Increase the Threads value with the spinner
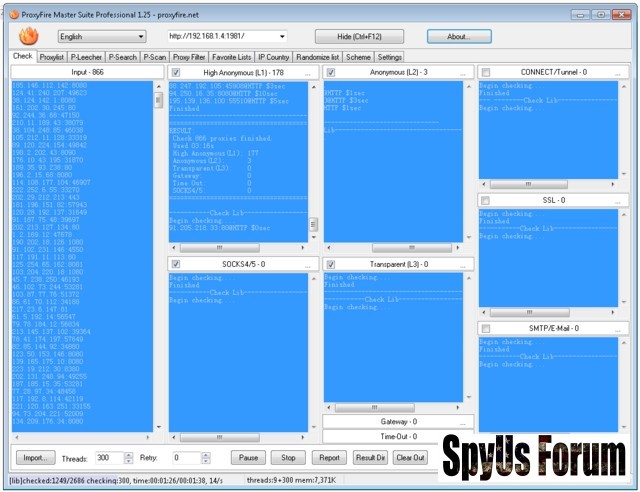Image resolution: width=640 pixels, height=492 pixels. tap(128, 454)
